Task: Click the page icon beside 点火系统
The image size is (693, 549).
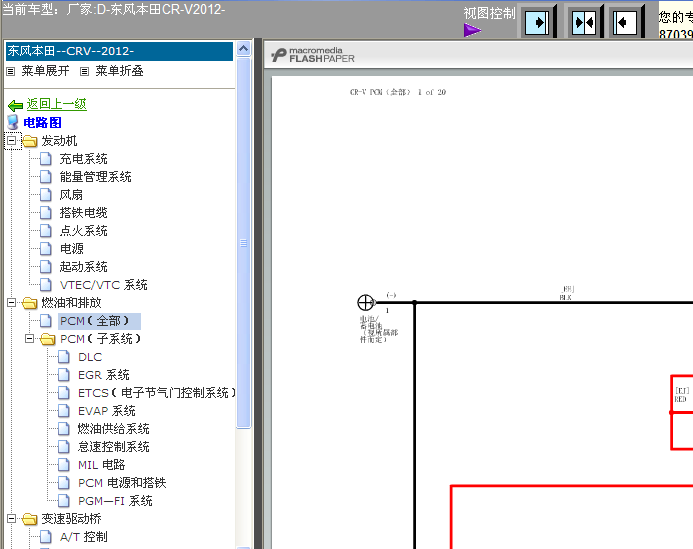Action: 46,231
